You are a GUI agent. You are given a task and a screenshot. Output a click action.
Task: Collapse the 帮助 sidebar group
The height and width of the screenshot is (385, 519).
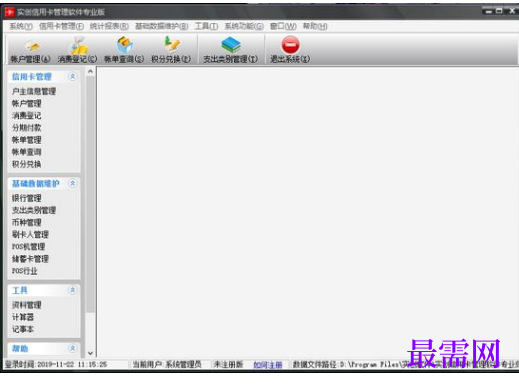click(x=72, y=348)
